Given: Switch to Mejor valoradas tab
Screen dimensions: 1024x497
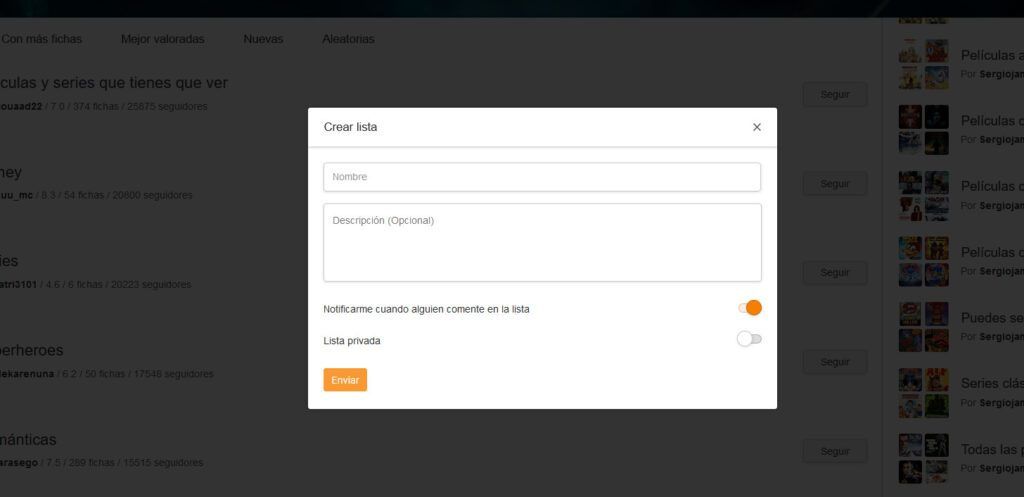Looking at the screenshot, I should (163, 39).
